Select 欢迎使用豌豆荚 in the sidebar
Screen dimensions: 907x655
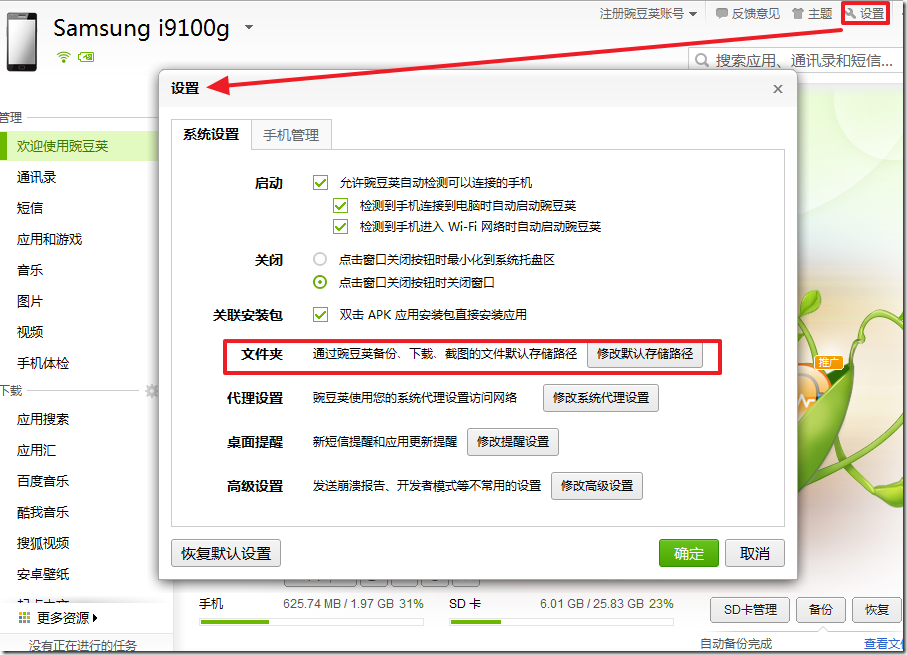point(79,146)
